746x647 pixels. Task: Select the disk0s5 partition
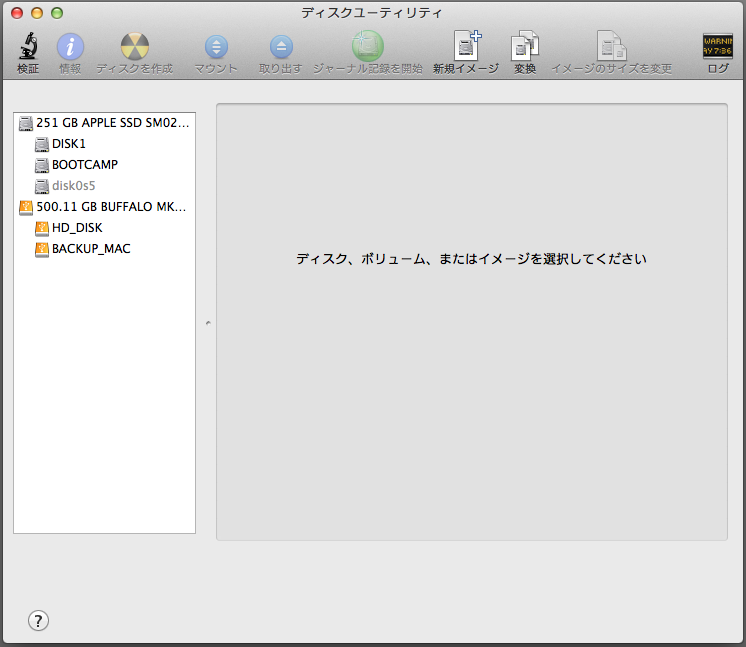pyautogui.click(x=105, y=186)
